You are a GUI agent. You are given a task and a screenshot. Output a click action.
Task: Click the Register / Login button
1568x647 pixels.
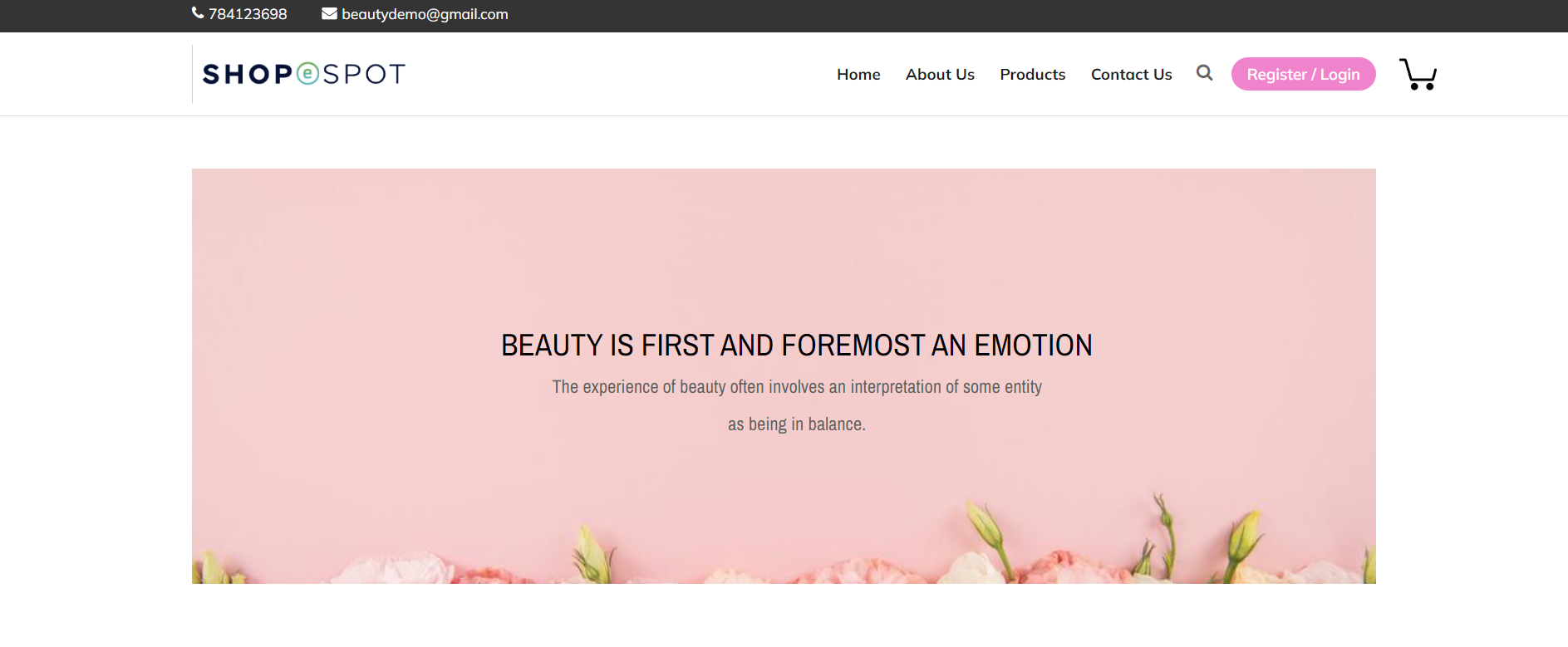(1303, 74)
